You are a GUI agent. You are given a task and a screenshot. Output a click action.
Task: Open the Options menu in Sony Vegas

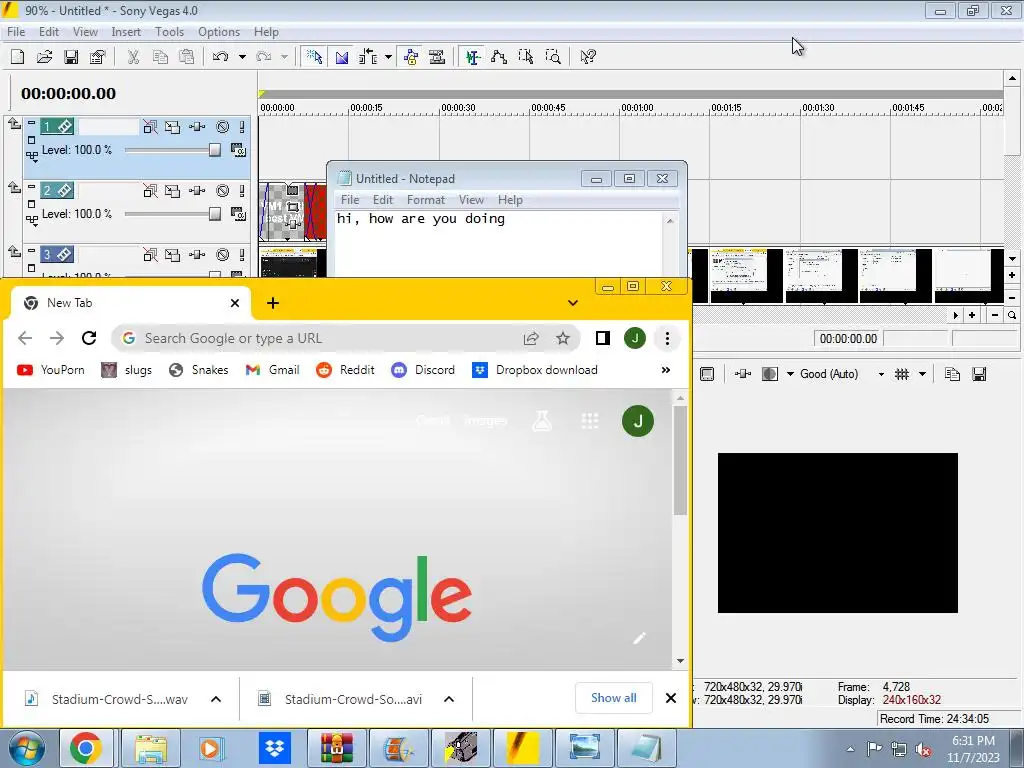point(219,32)
